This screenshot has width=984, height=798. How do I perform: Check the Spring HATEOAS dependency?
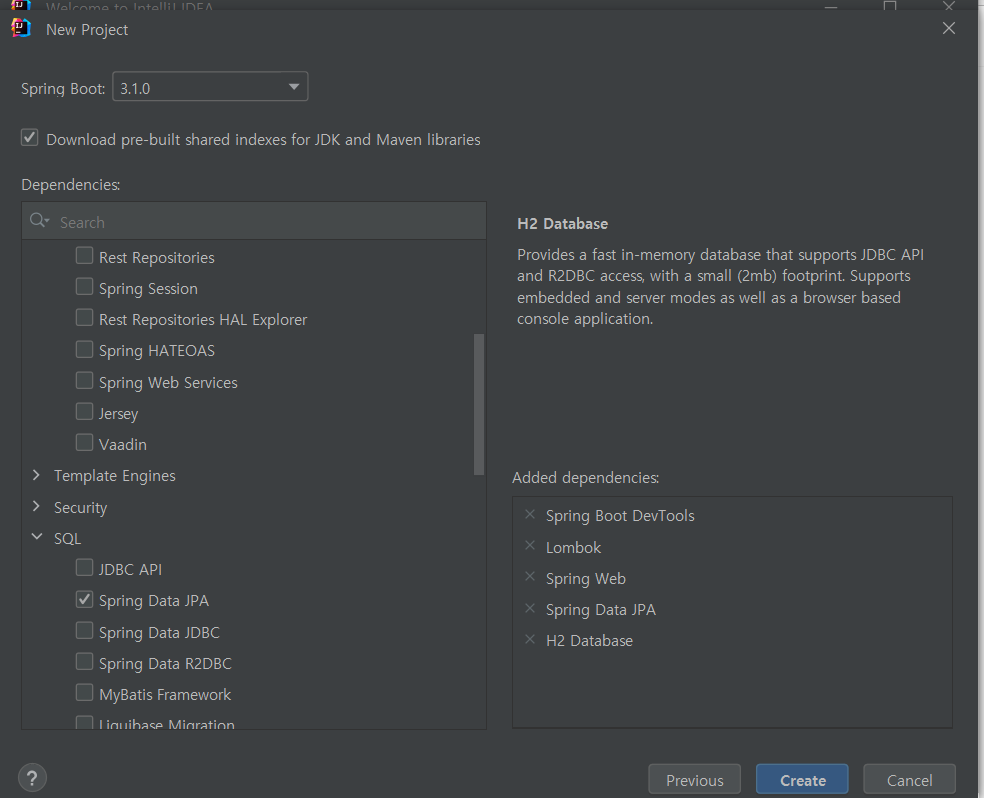click(84, 349)
